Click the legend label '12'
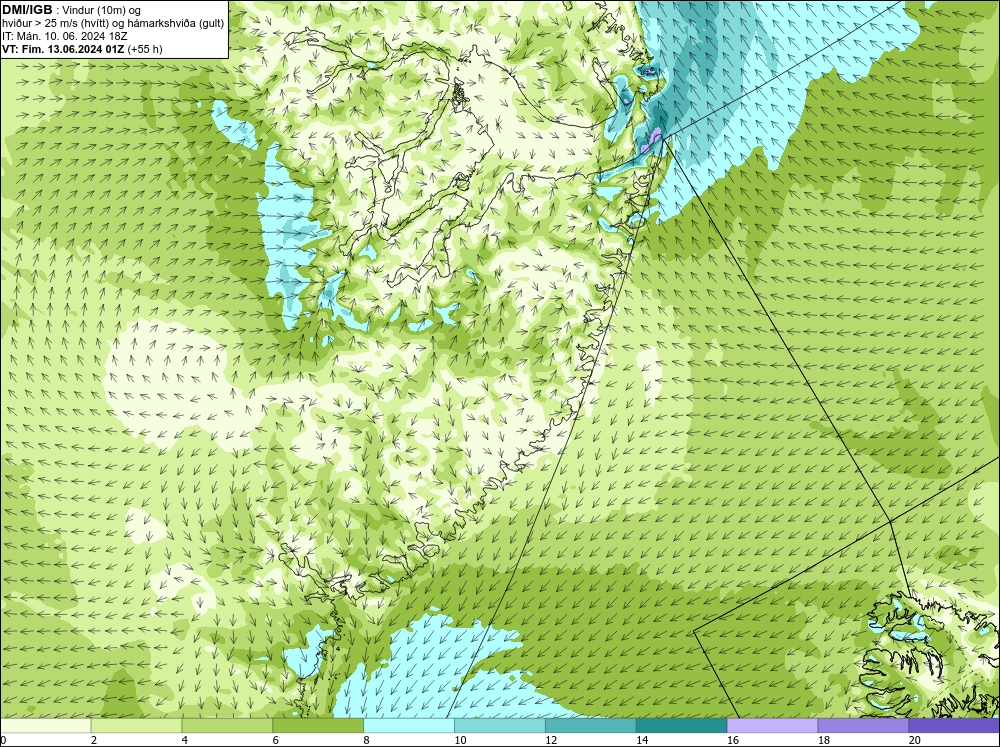This screenshot has height=747, width=1000. click(x=550, y=740)
